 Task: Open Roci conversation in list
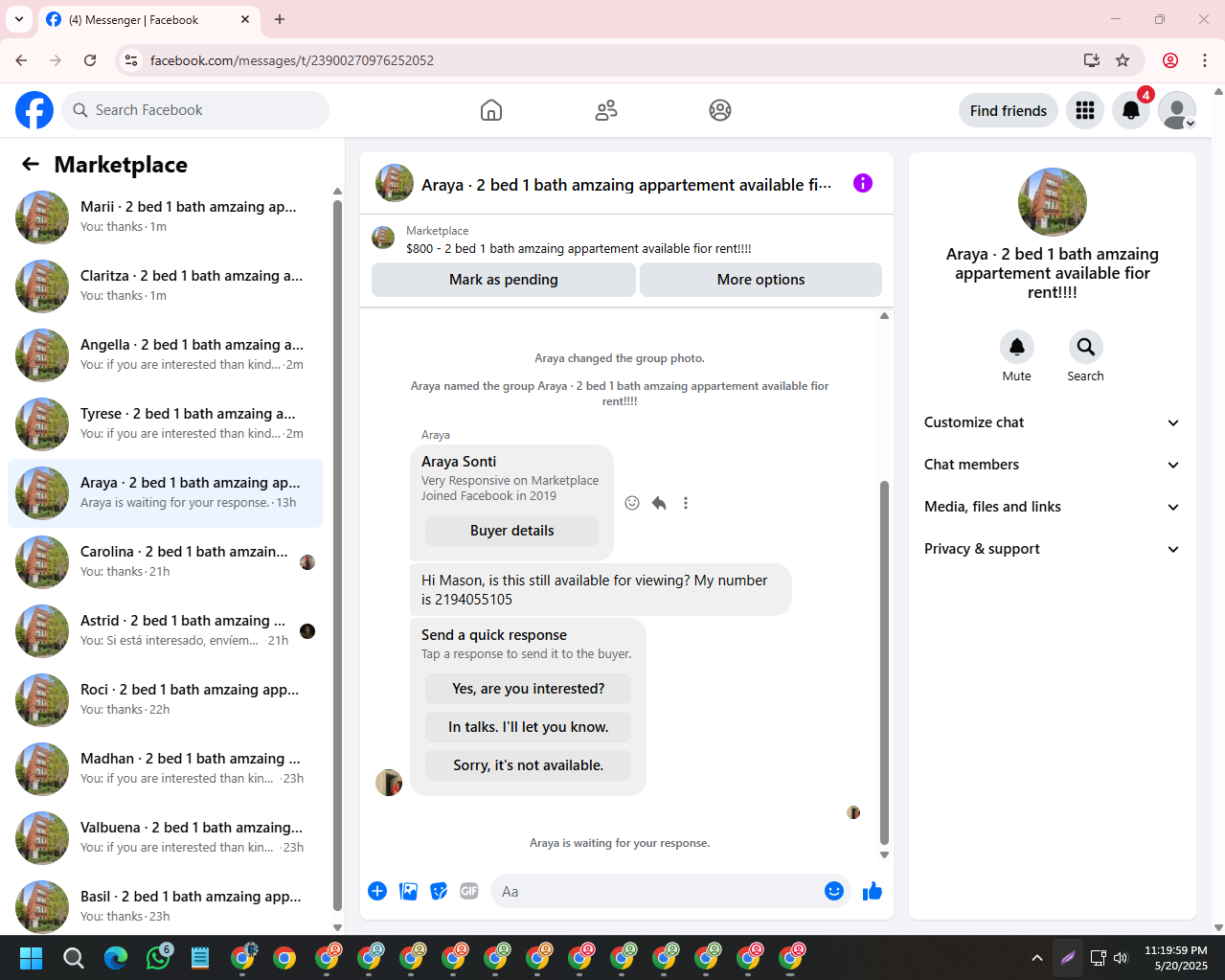point(166,700)
